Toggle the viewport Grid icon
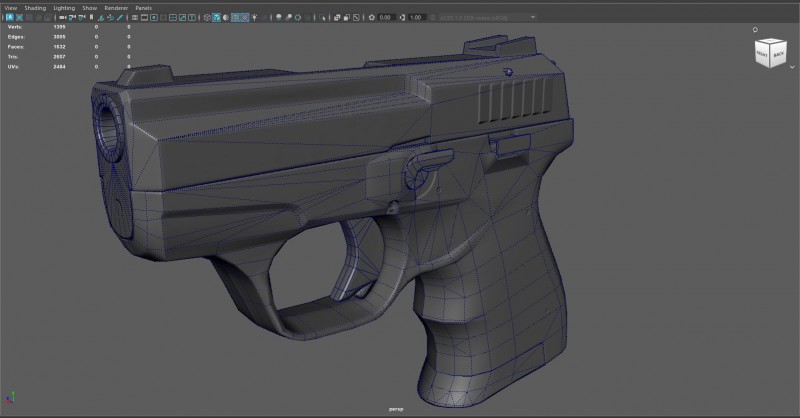Image resolution: width=800 pixels, height=418 pixels. (x=135, y=17)
